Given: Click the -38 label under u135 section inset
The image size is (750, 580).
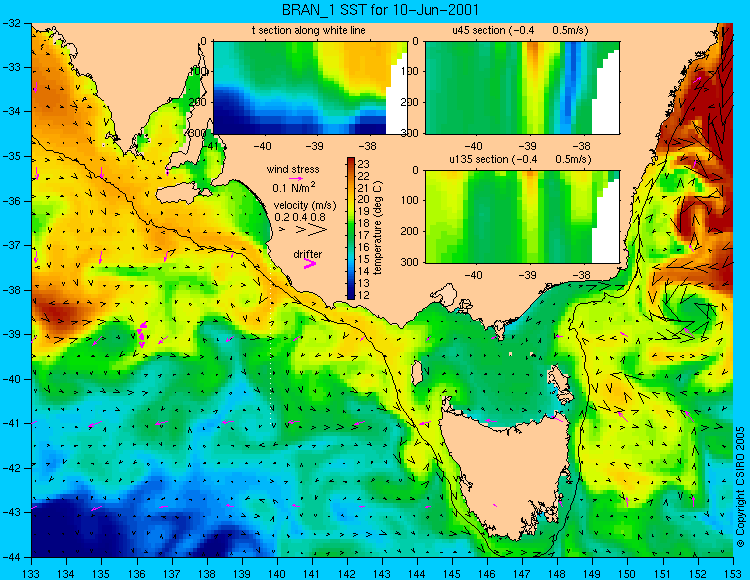Looking at the screenshot, I should pos(581,275).
